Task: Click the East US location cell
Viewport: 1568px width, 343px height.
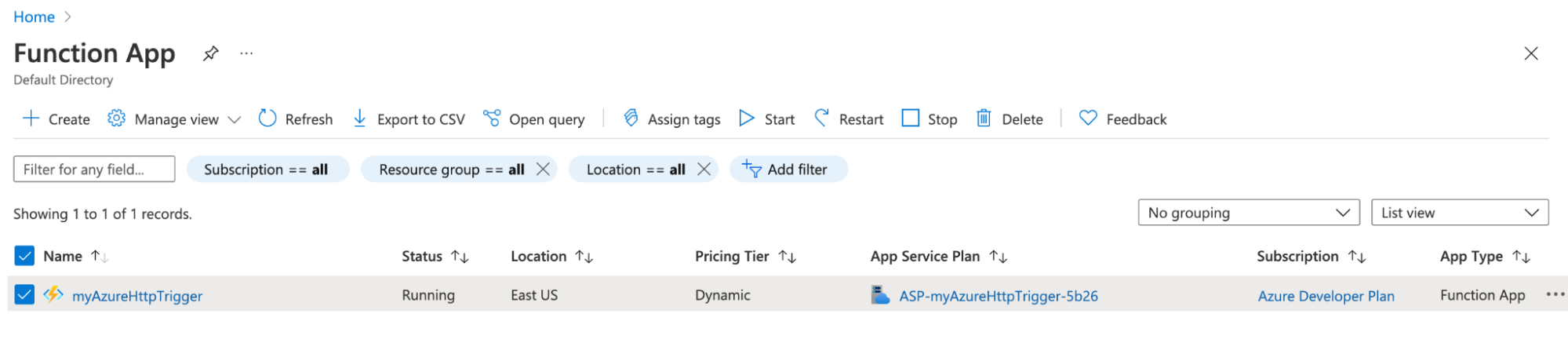Action: (534, 295)
